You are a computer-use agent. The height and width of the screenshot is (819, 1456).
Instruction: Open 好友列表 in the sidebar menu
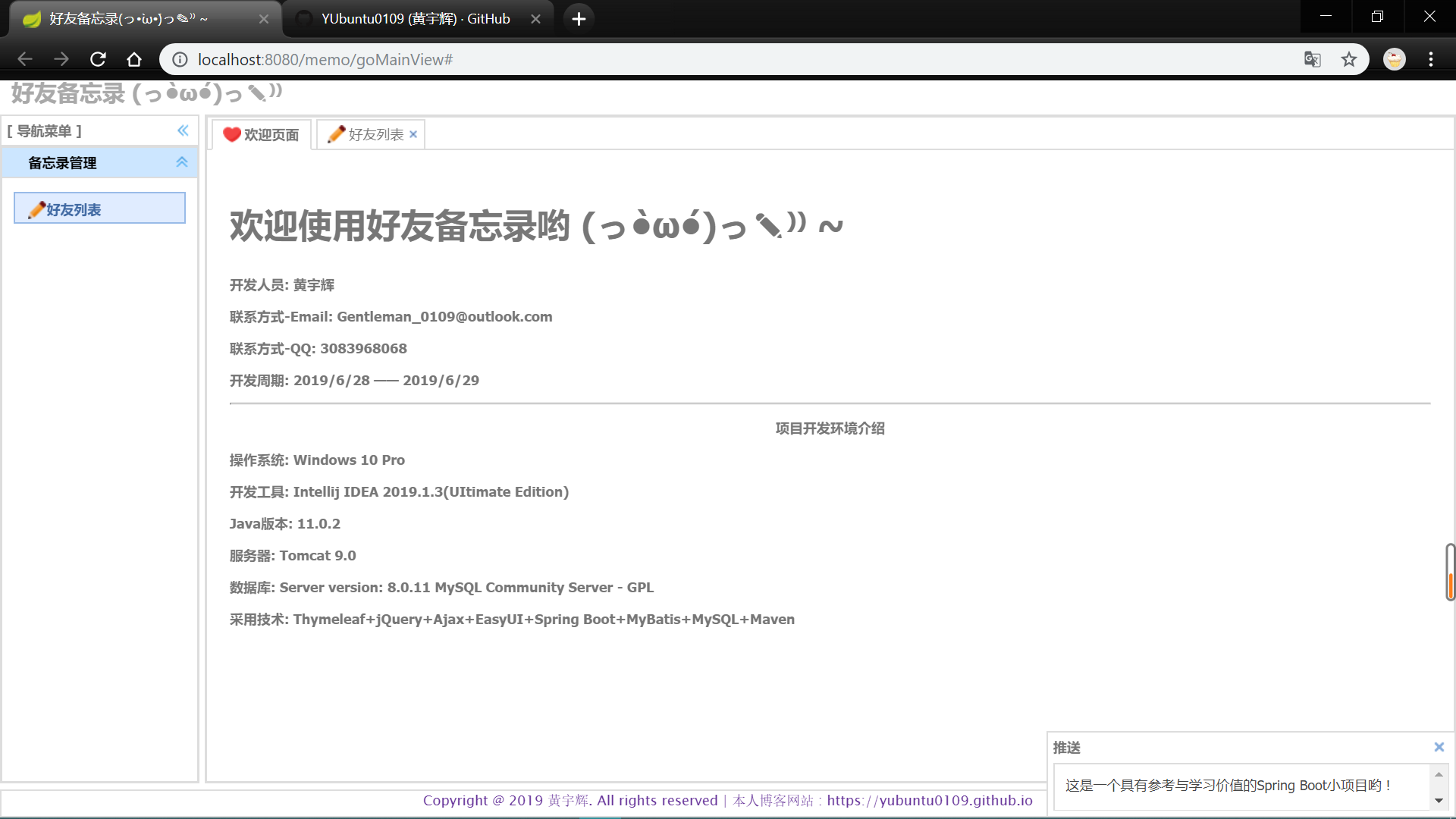pyautogui.click(x=99, y=209)
